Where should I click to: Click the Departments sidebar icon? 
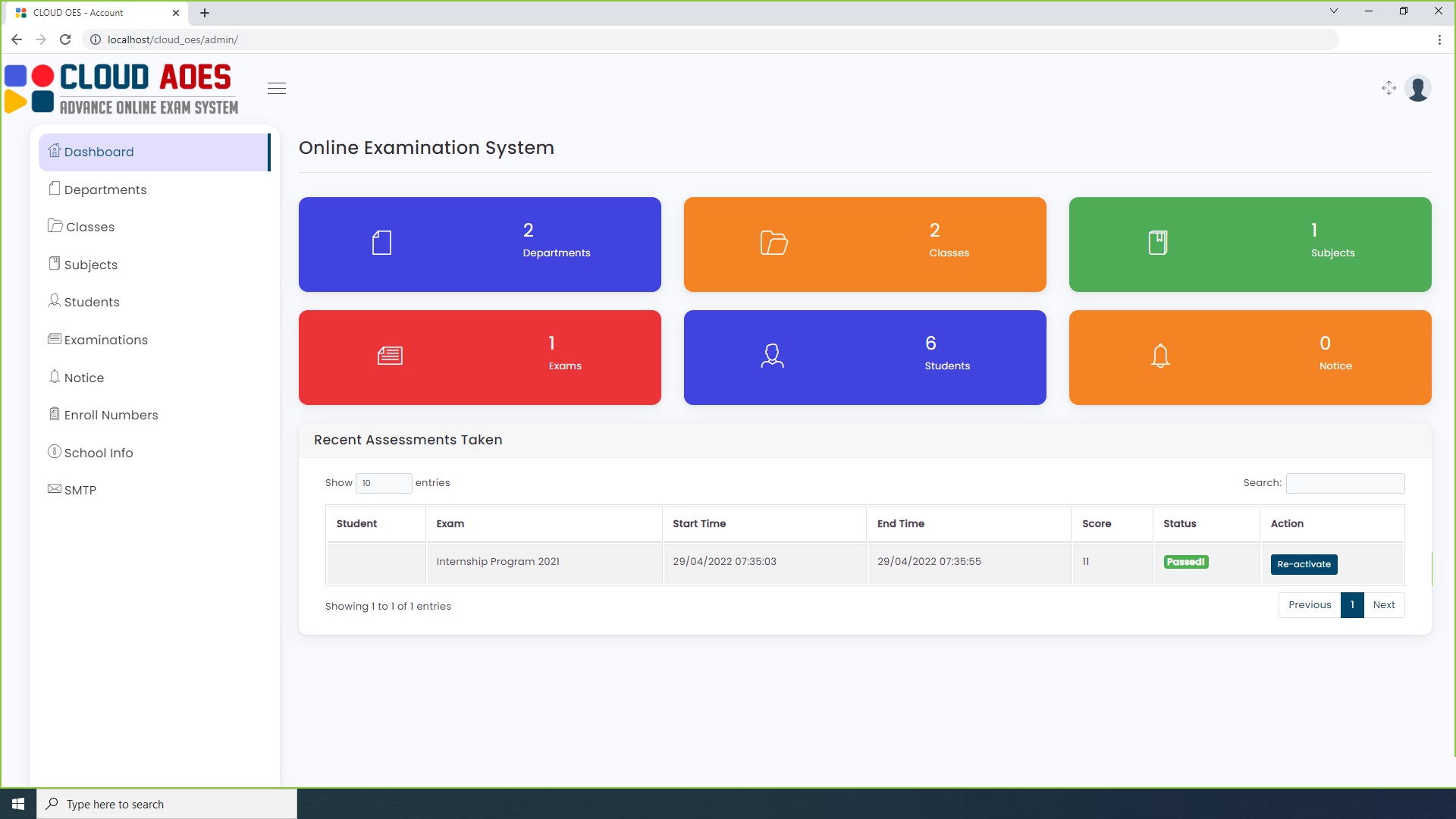point(53,188)
